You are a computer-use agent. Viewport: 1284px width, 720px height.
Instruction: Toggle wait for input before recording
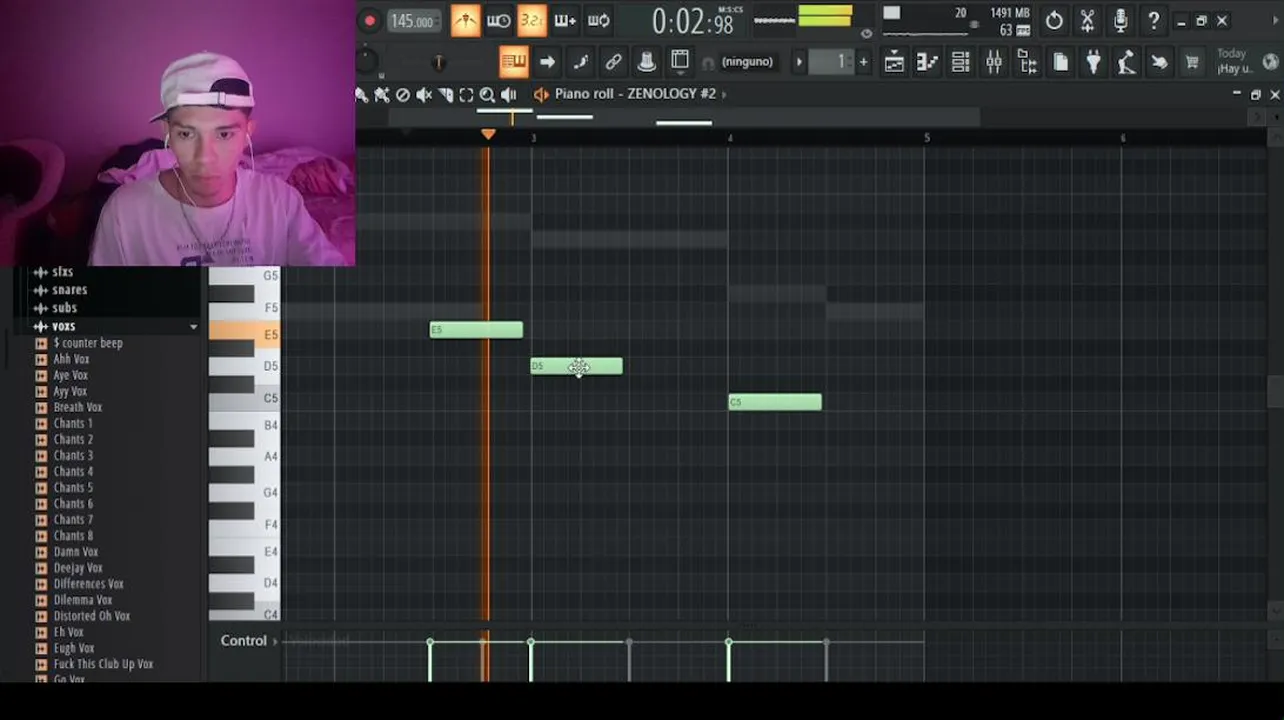tap(499, 21)
